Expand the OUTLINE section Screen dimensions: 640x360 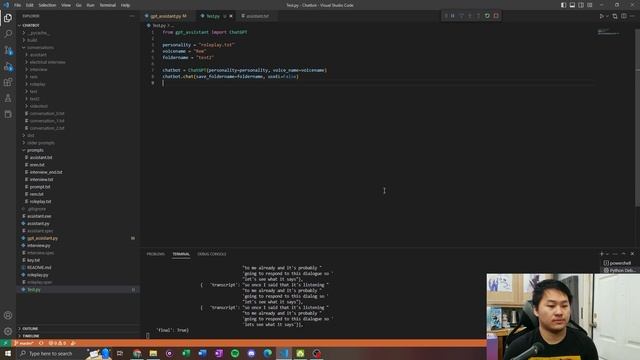pos(78,329)
